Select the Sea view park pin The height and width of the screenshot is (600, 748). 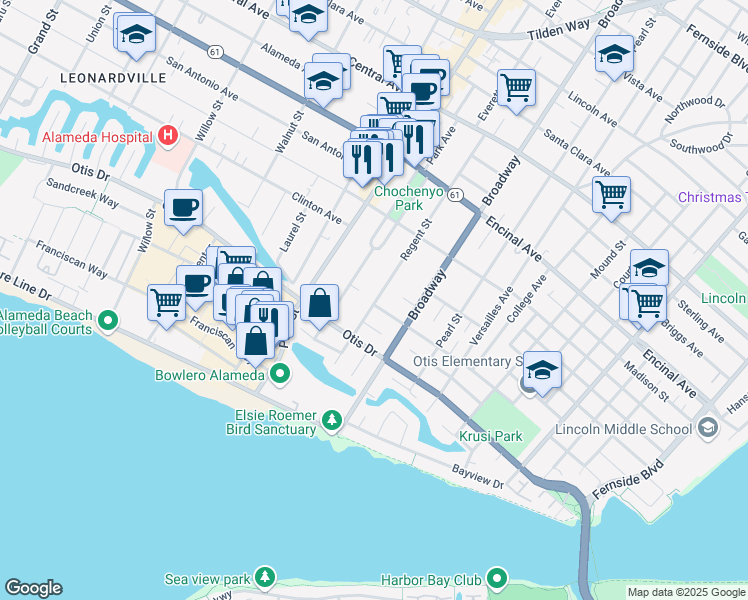[x=264, y=578]
